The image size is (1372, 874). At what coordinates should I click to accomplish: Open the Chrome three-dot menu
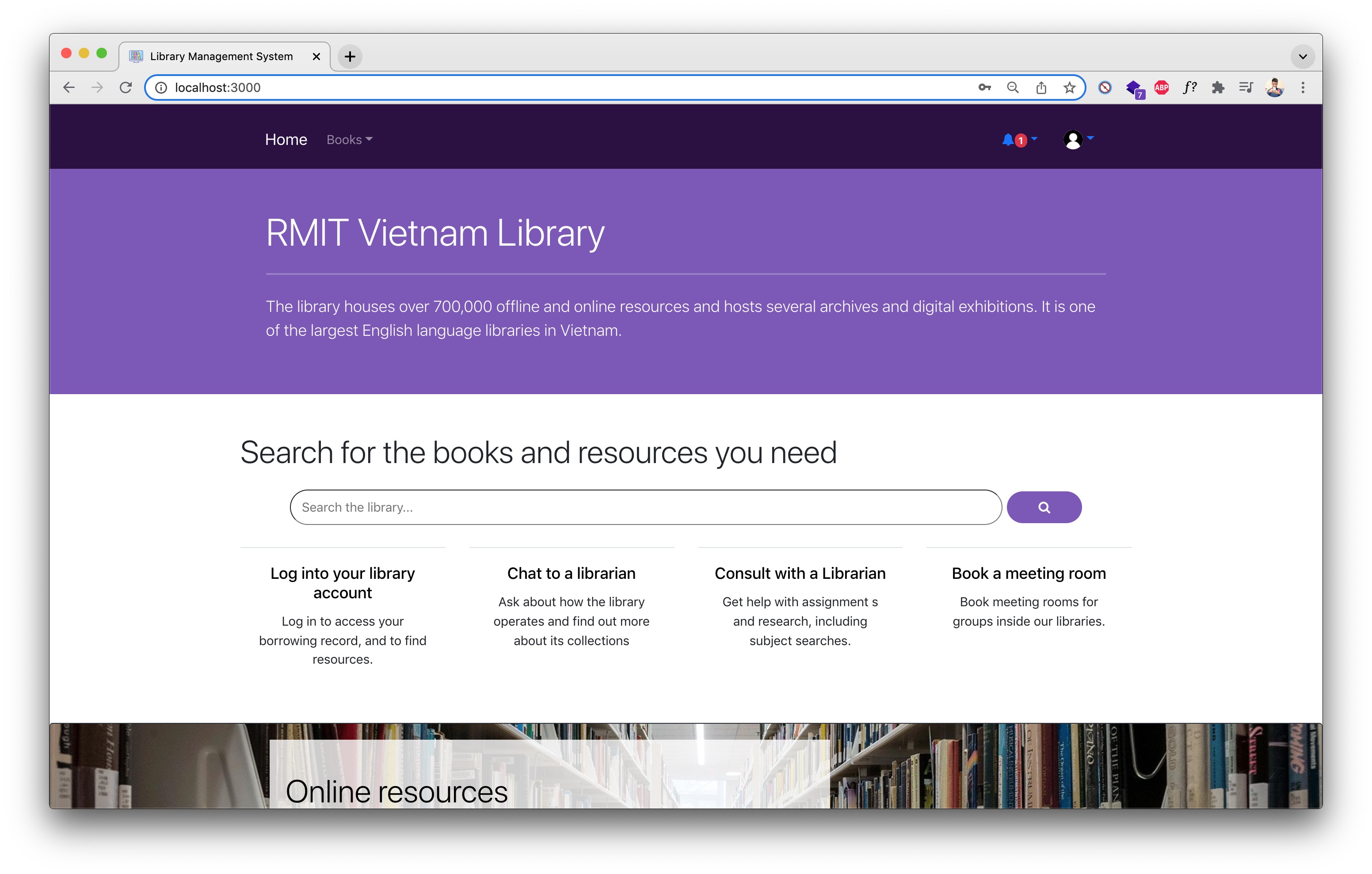[1303, 87]
